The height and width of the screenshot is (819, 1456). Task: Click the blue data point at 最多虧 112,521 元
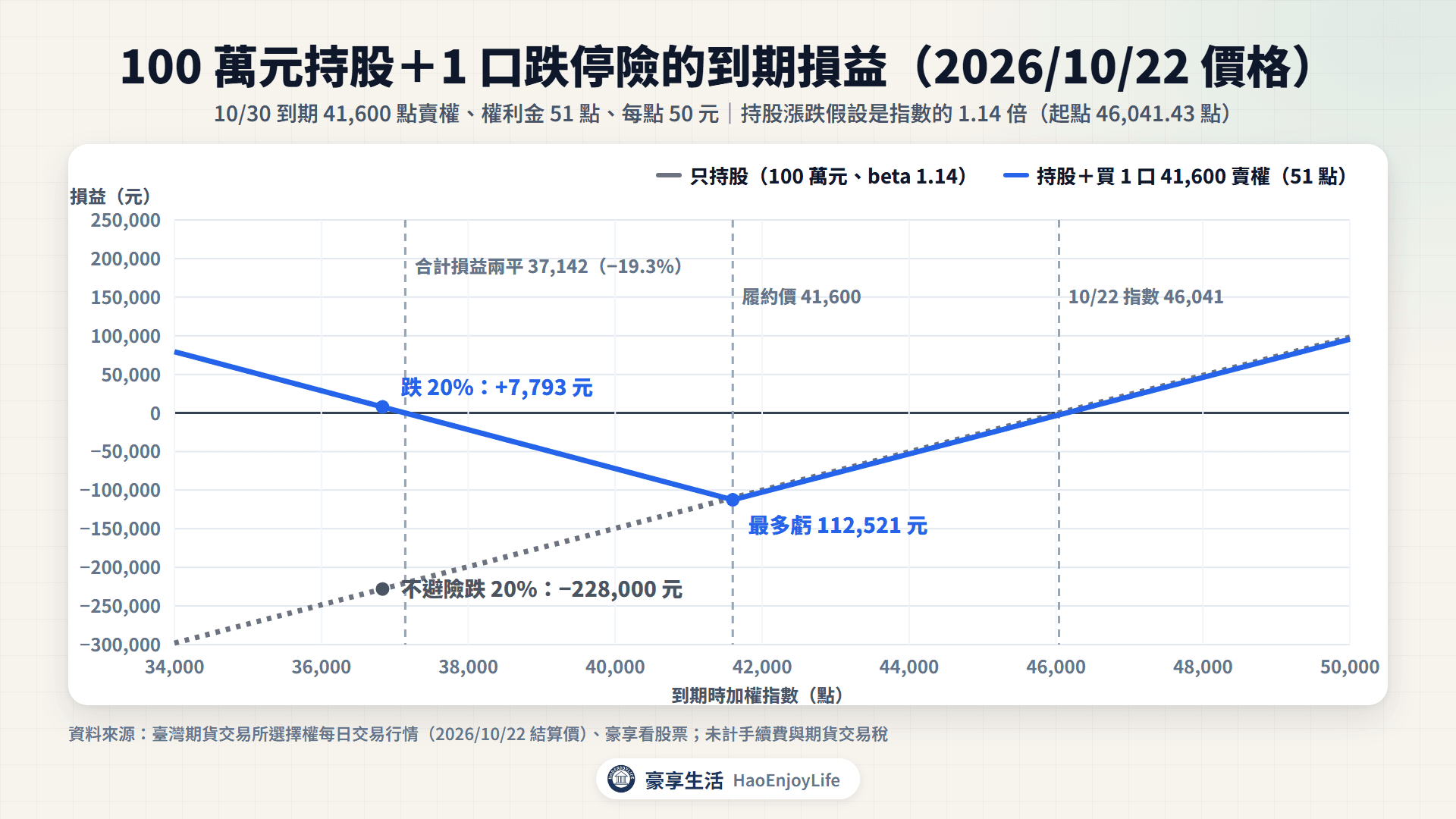pyautogui.click(x=733, y=500)
